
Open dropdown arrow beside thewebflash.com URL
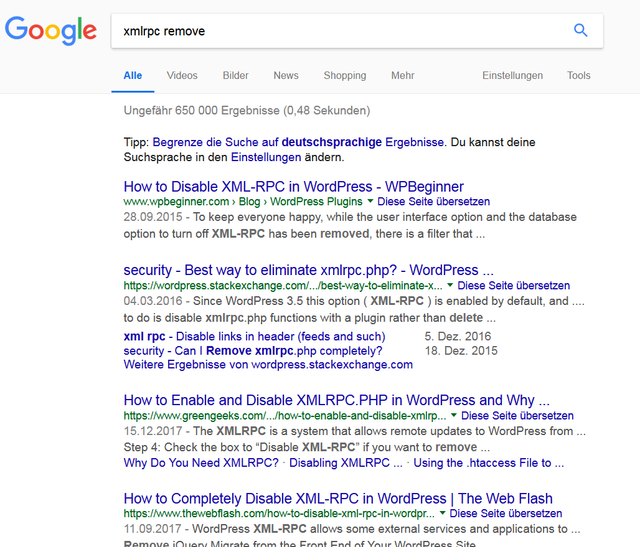click(x=442, y=513)
